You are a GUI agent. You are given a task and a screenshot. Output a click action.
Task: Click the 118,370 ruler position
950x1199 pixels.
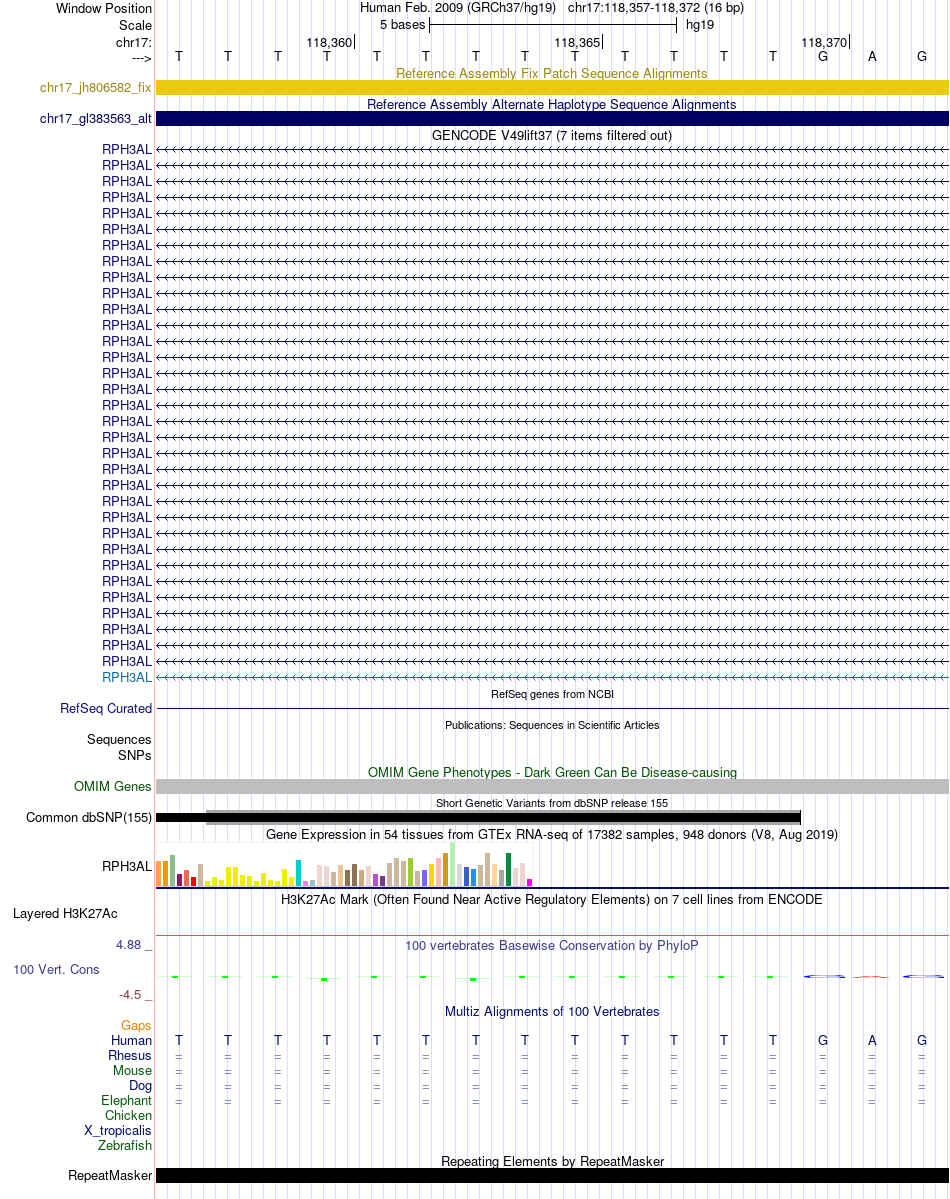coord(824,43)
